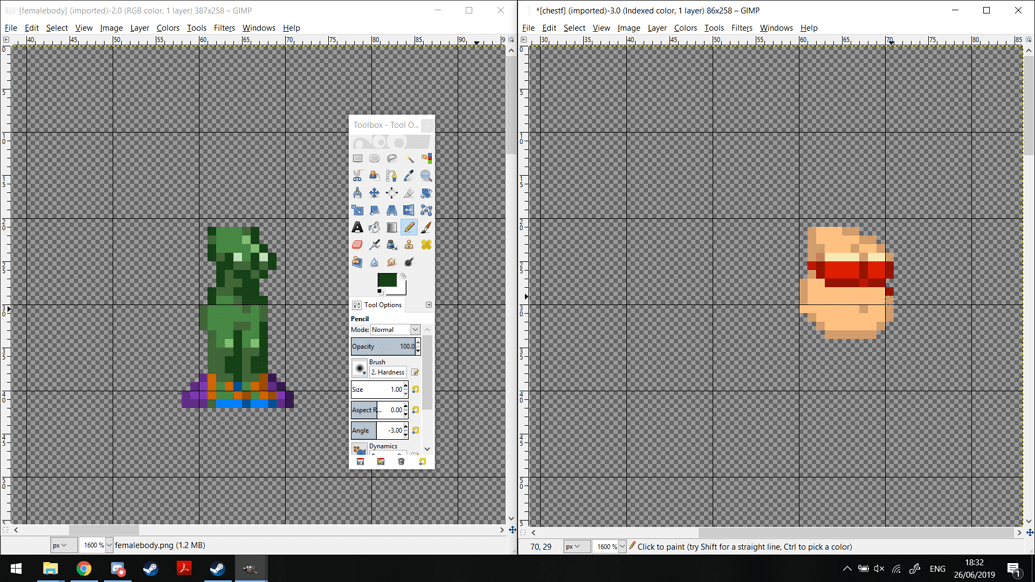The image size is (1035, 582).
Task: Click the Tool Options tab label
Action: [382, 305]
